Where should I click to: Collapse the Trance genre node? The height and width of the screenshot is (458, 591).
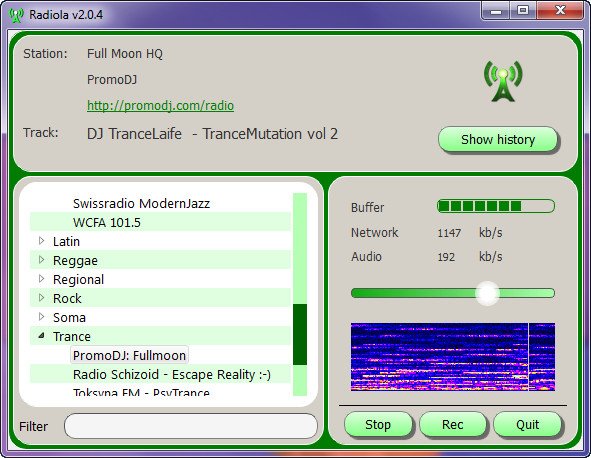point(41,335)
